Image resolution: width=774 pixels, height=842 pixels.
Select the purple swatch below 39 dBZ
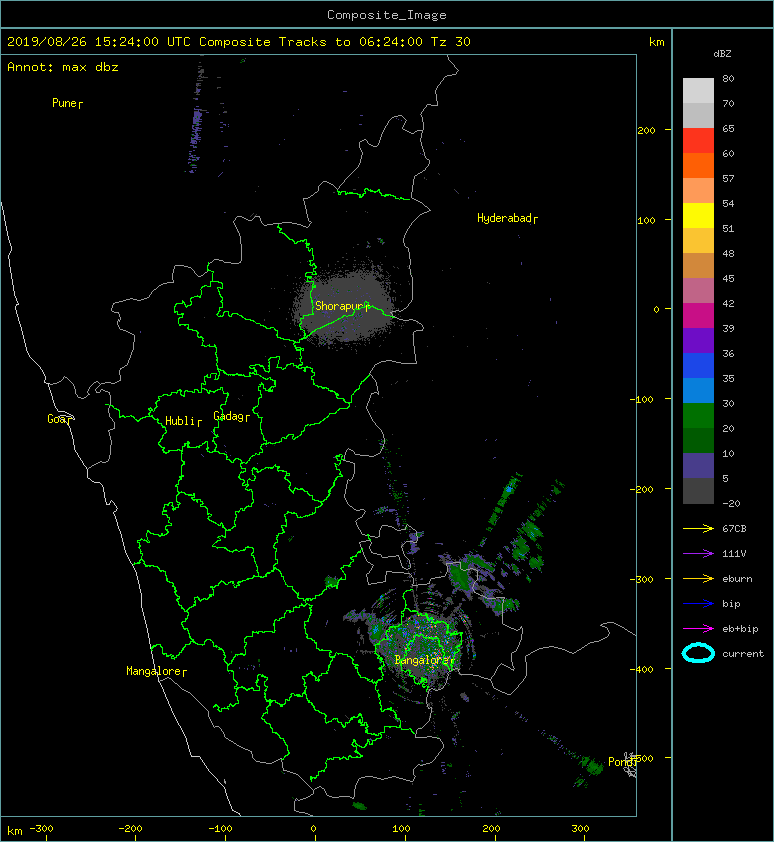(698, 340)
